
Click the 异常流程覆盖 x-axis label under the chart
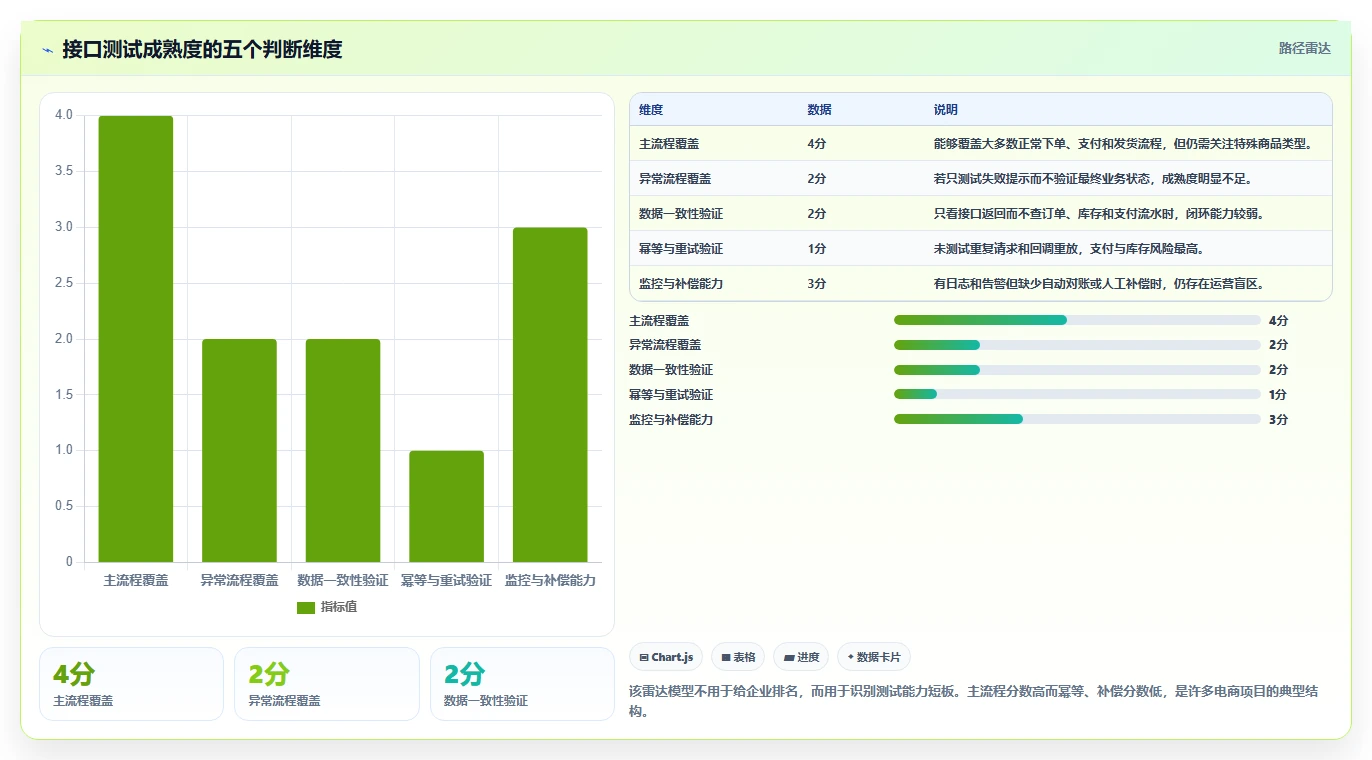pyautogui.click(x=239, y=580)
